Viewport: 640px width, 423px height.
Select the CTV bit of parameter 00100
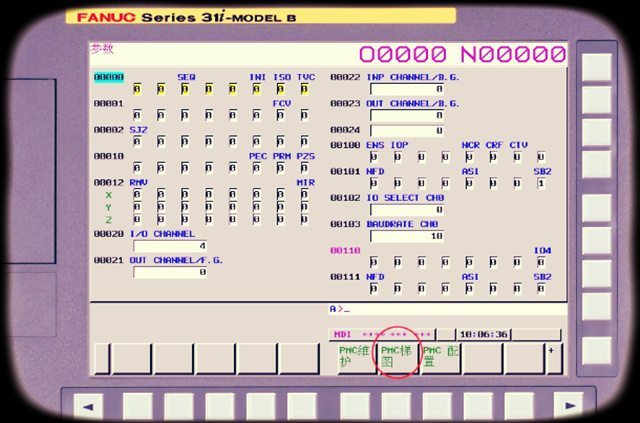(517, 157)
